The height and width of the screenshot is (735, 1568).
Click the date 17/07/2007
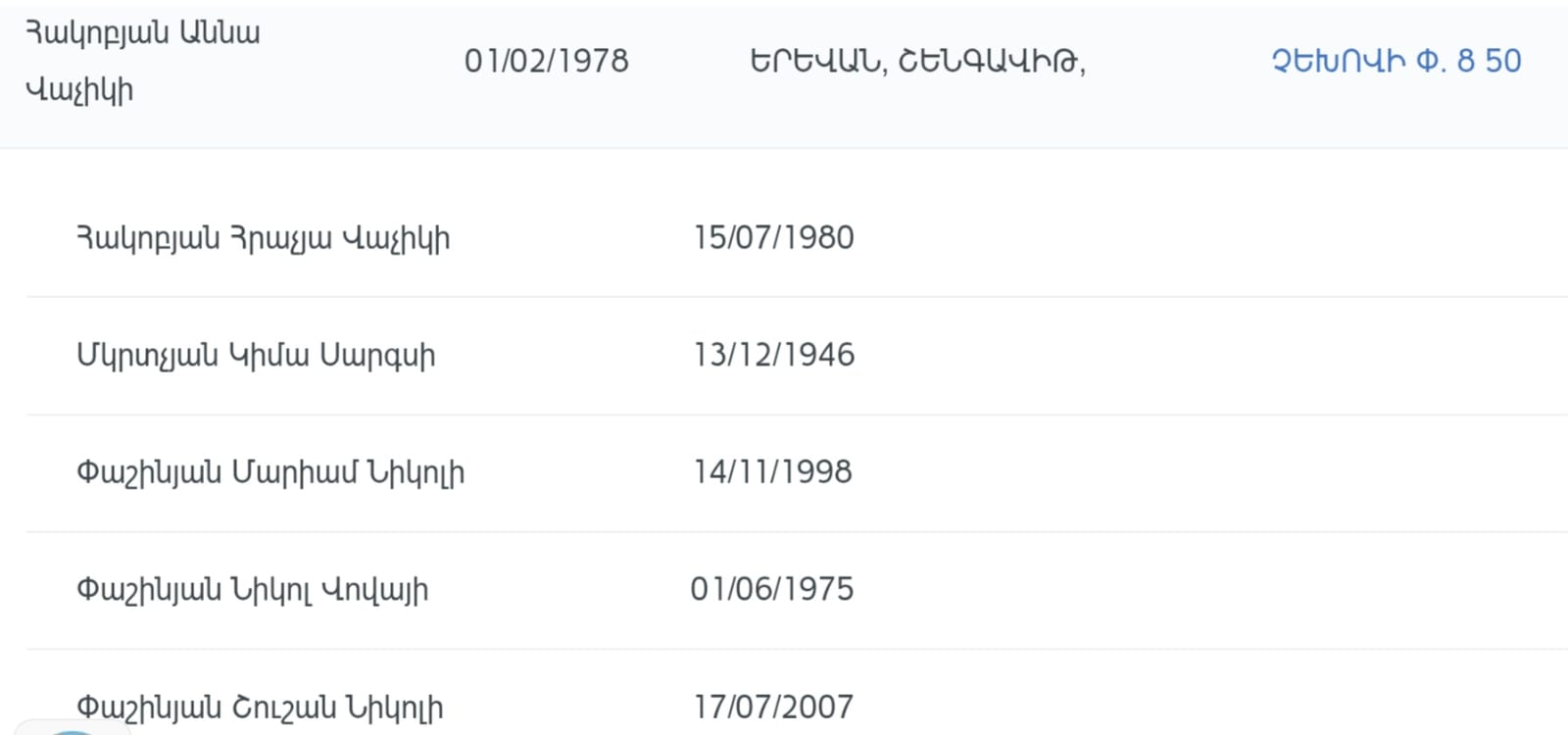pyautogui.click(x=773, y=707)
